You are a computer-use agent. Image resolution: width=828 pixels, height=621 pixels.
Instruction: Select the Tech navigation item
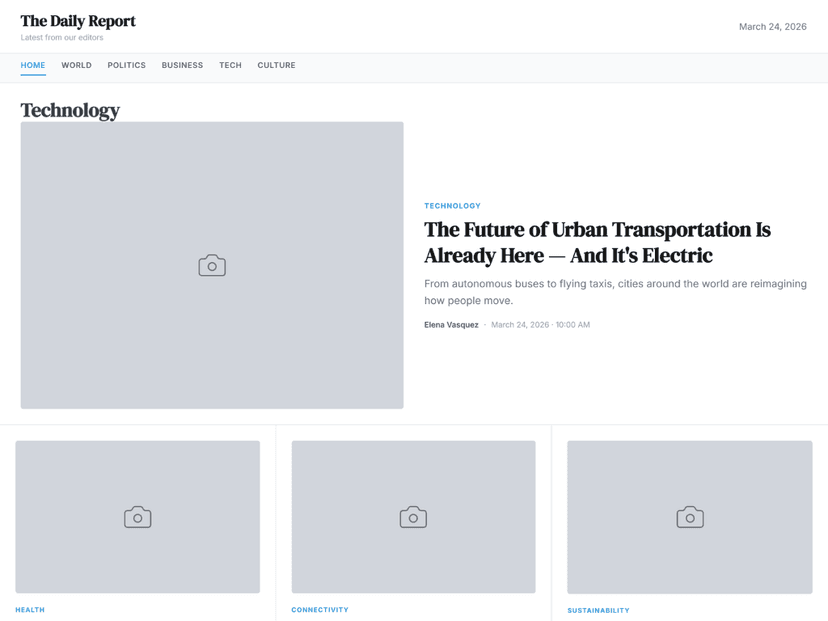click(x=230, y=65)
